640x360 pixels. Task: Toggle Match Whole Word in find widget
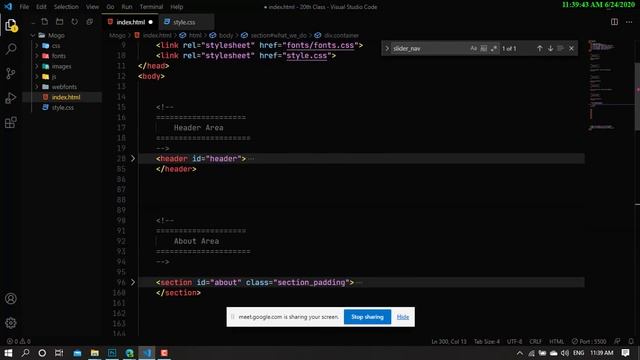(x=484, y=49)
